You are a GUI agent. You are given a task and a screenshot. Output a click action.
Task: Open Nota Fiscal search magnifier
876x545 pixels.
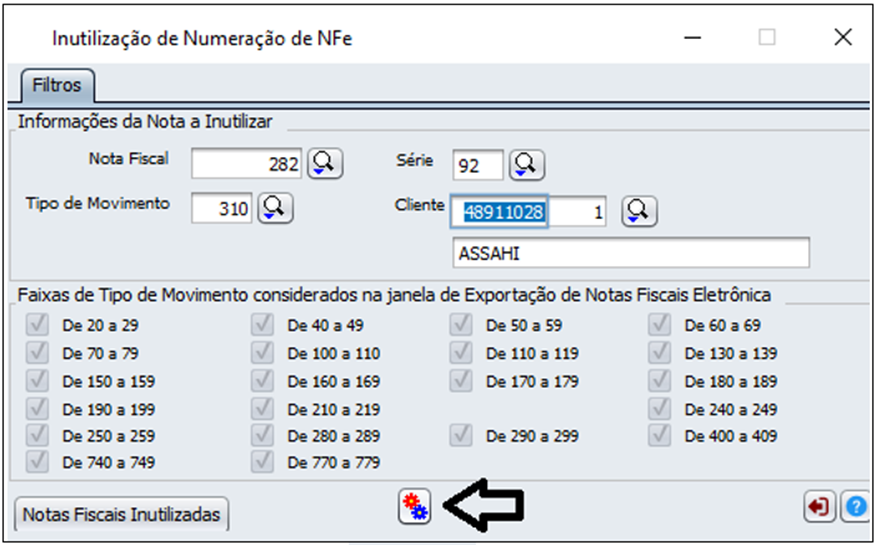point(324,163)
